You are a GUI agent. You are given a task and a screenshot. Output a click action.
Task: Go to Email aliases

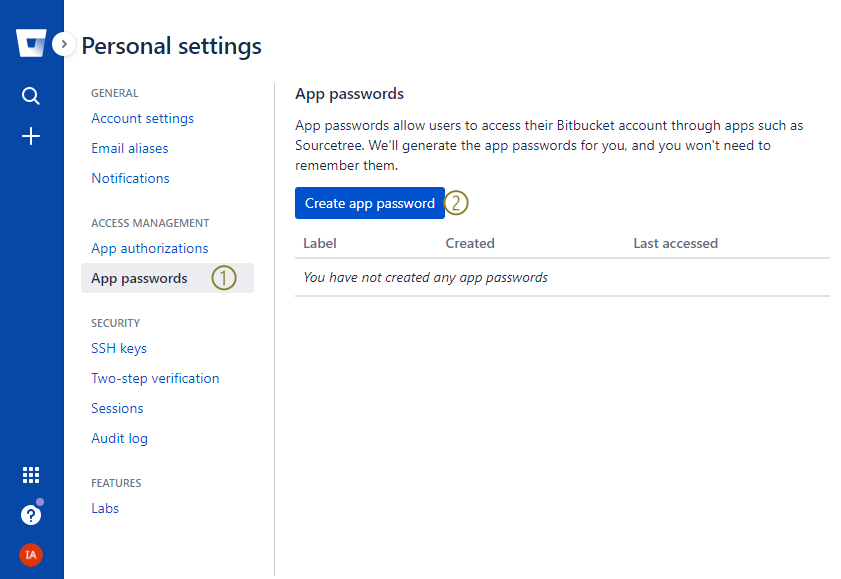[130, 149]
